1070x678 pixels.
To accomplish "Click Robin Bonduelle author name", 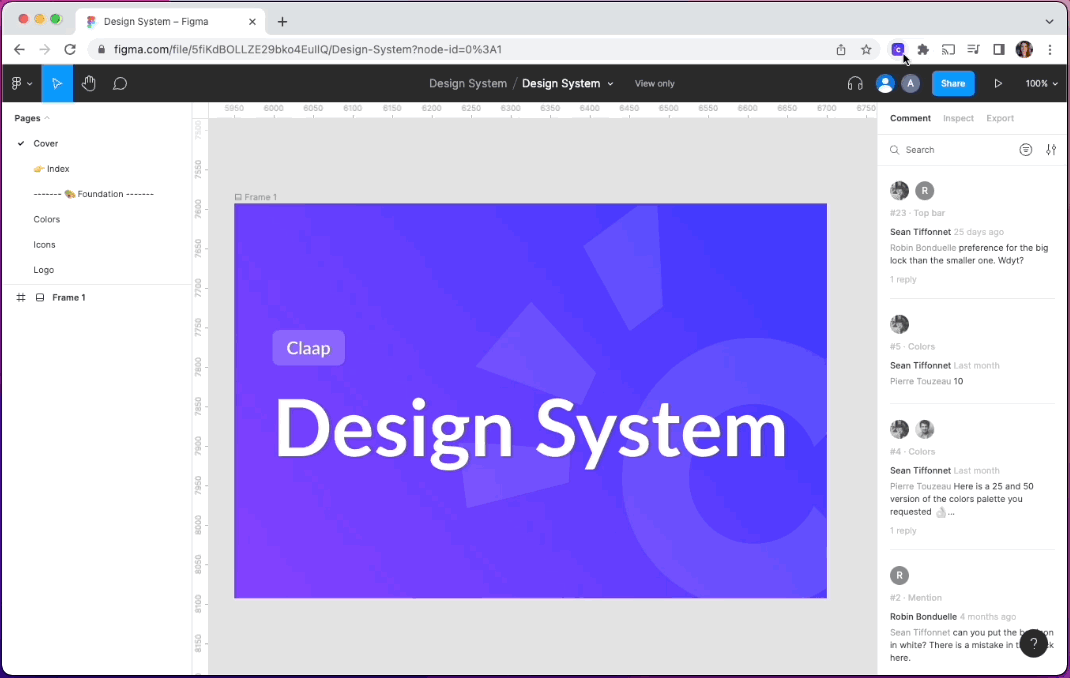I will click(923, 617).
